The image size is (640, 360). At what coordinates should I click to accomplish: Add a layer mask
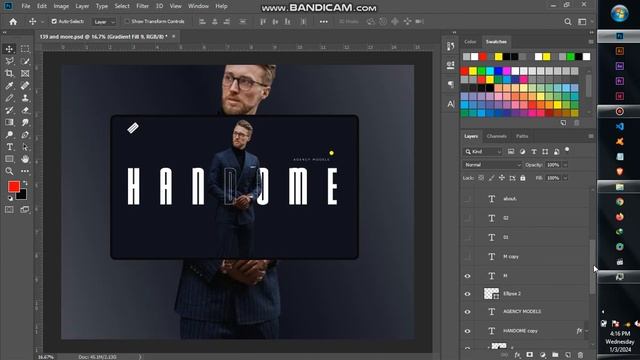[x=529, y=355]
